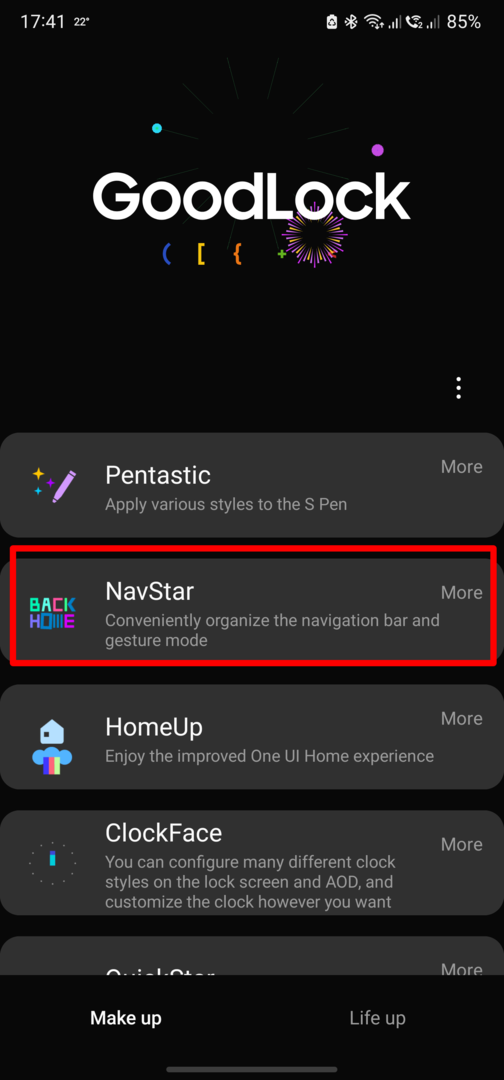Tap the Wi-Fi status icon
Viewport: 504px width, 1080px height.
(x=374, y=21)
